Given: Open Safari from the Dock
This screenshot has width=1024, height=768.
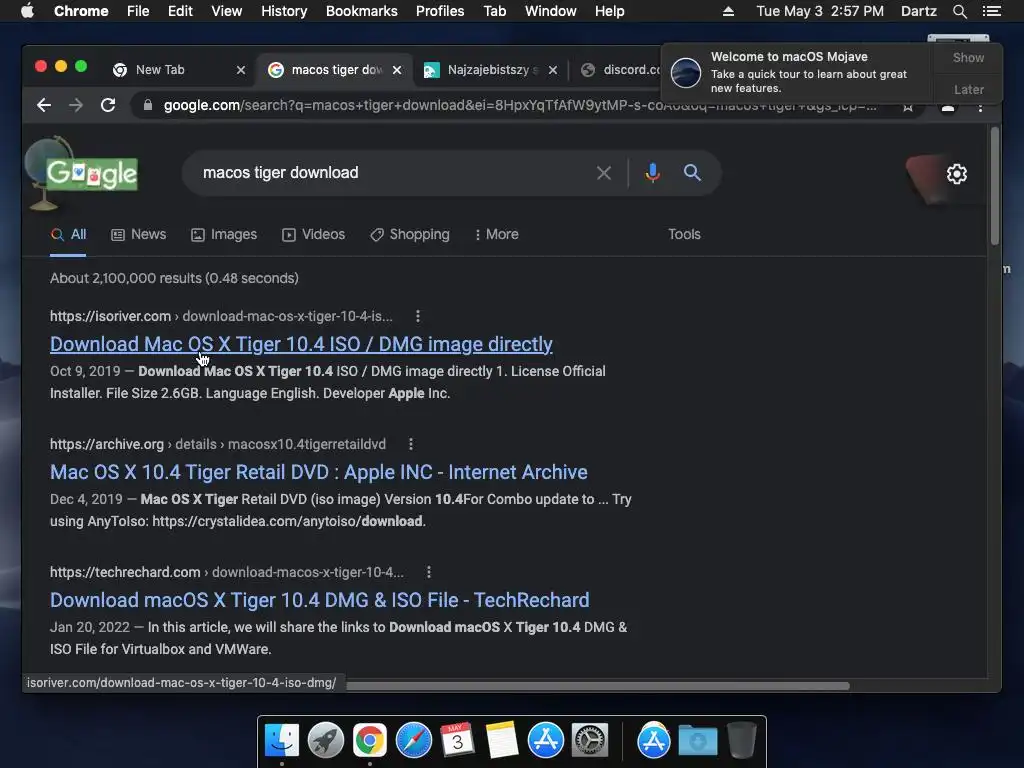Looking at the screenshot, I should pos(413,741).
